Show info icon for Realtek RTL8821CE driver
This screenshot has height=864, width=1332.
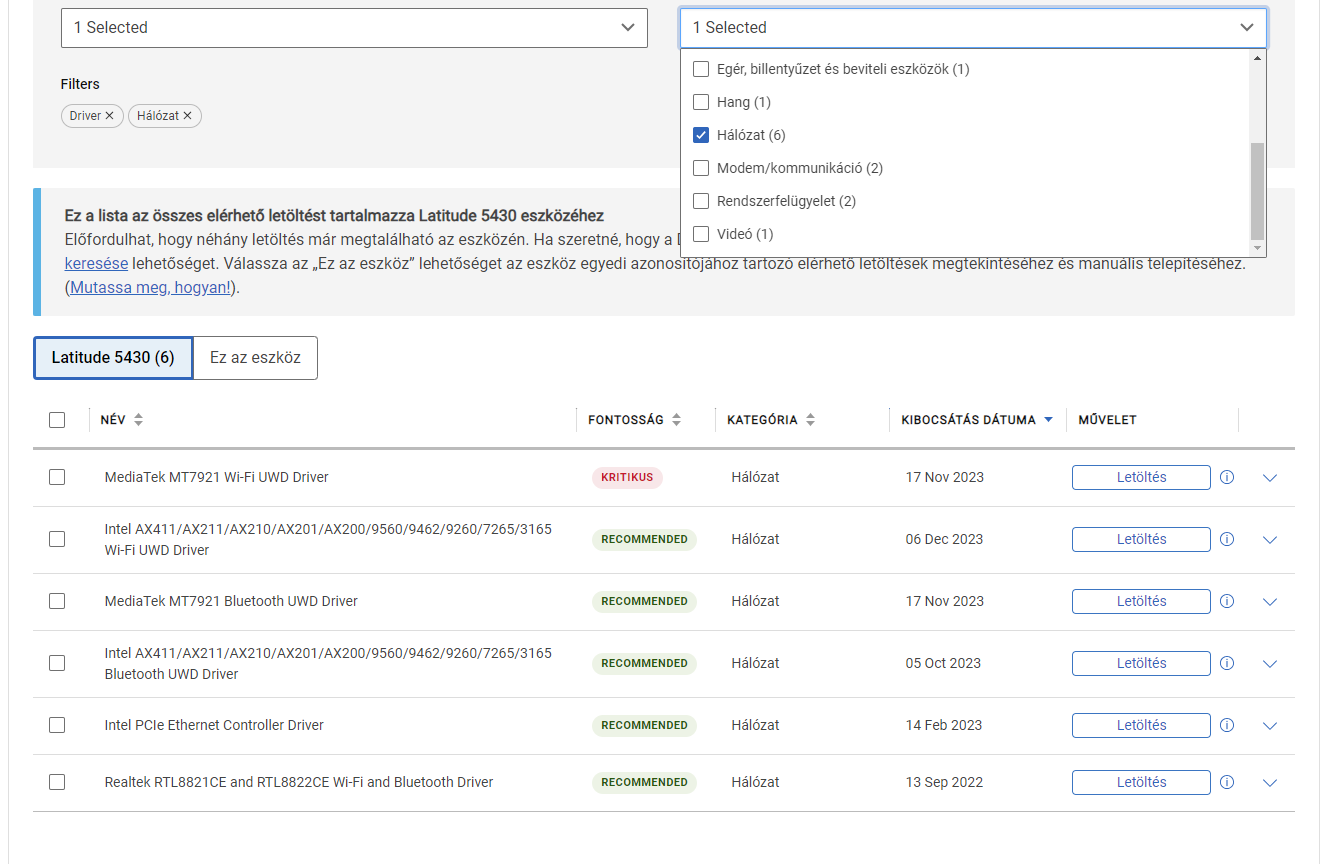[x=1227, y=782]
